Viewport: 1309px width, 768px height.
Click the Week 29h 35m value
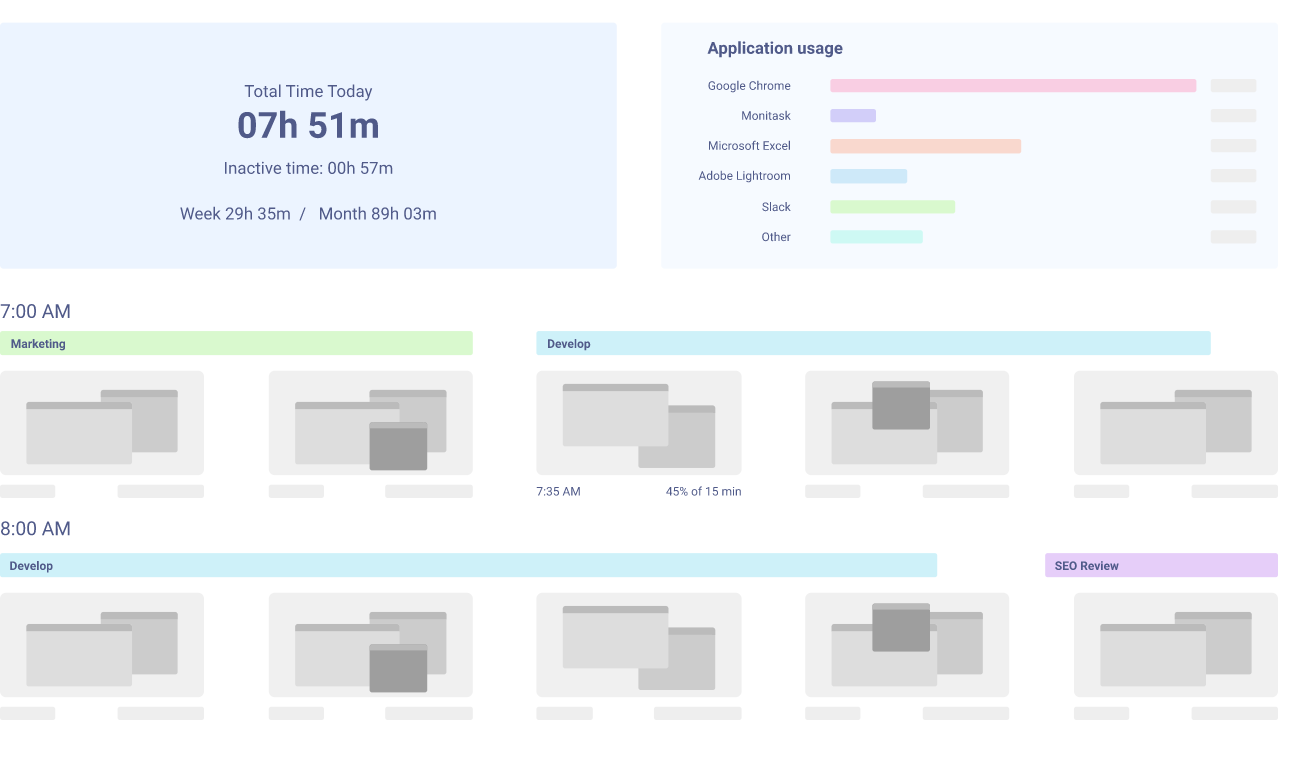pos(235,214)
